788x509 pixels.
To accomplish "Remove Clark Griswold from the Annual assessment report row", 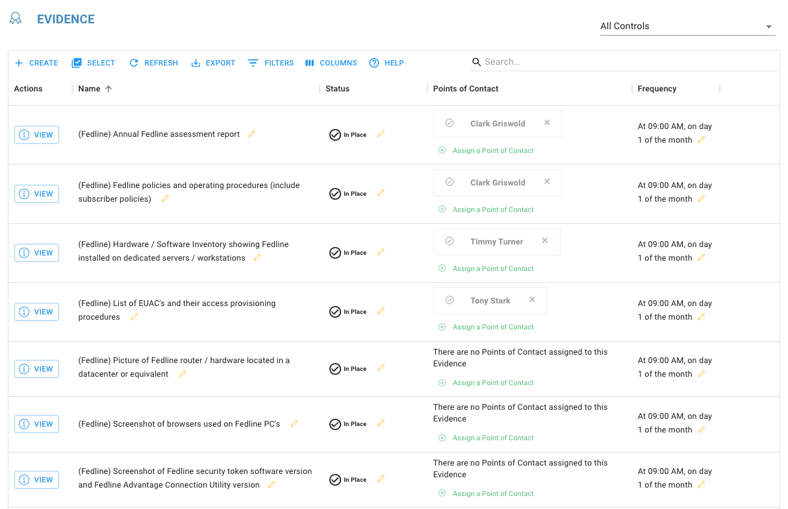I will tap(547, 123).
